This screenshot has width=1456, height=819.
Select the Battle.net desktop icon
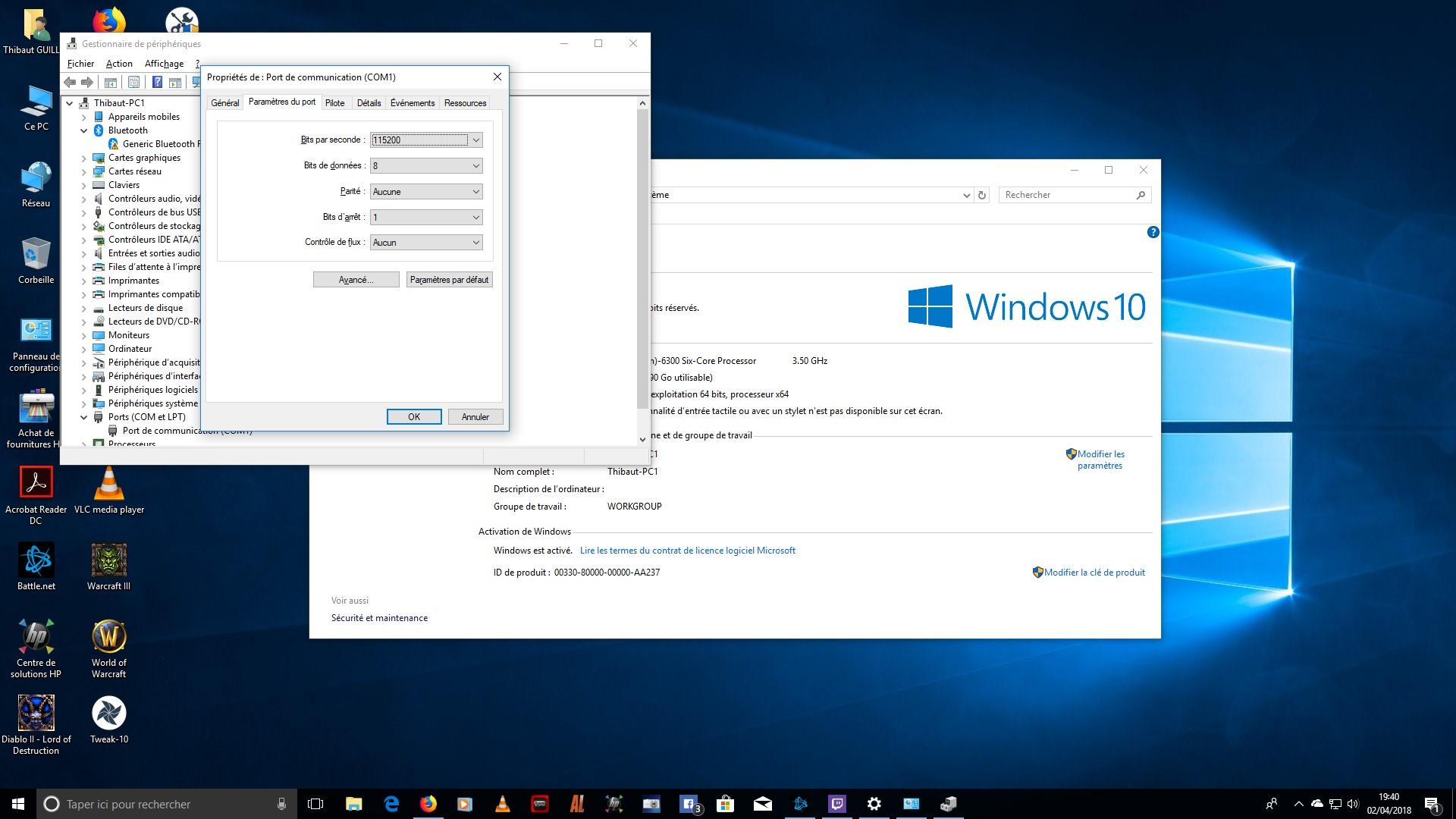(36, 567)
